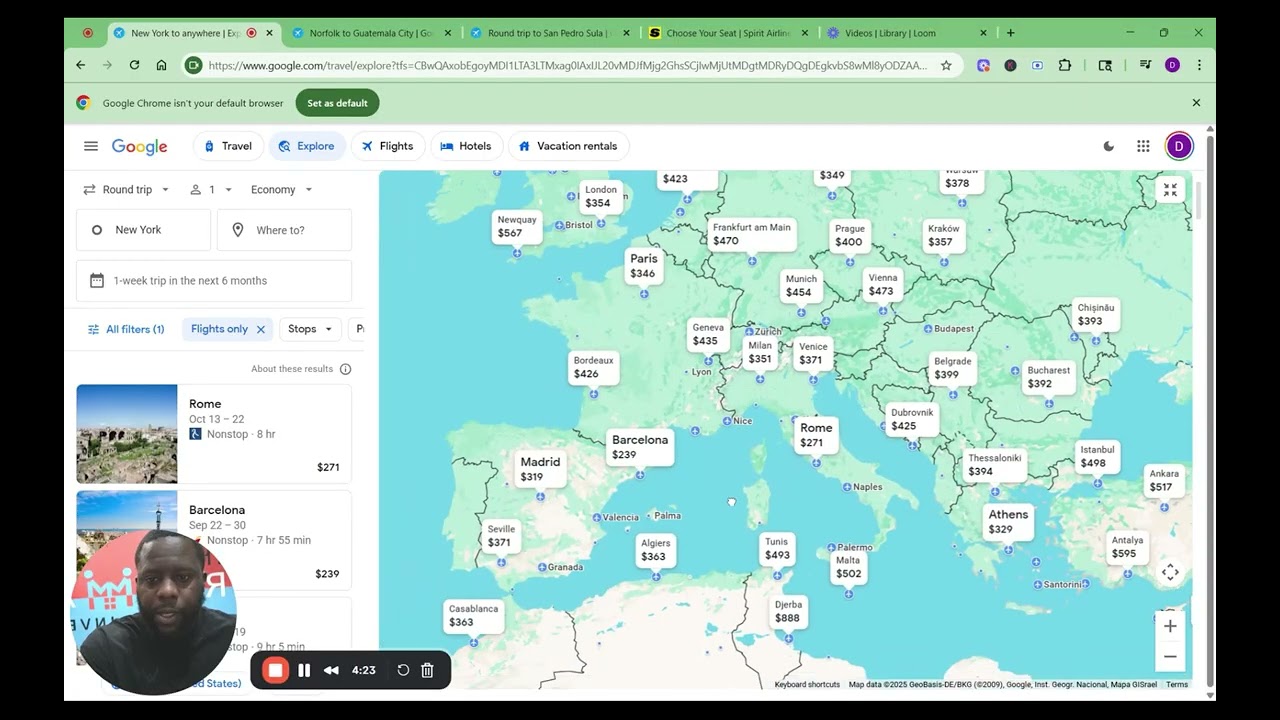The width and height of the screenshot is (1280, 720).
Task: Stop the Loom recording
Action: (276, 670)
